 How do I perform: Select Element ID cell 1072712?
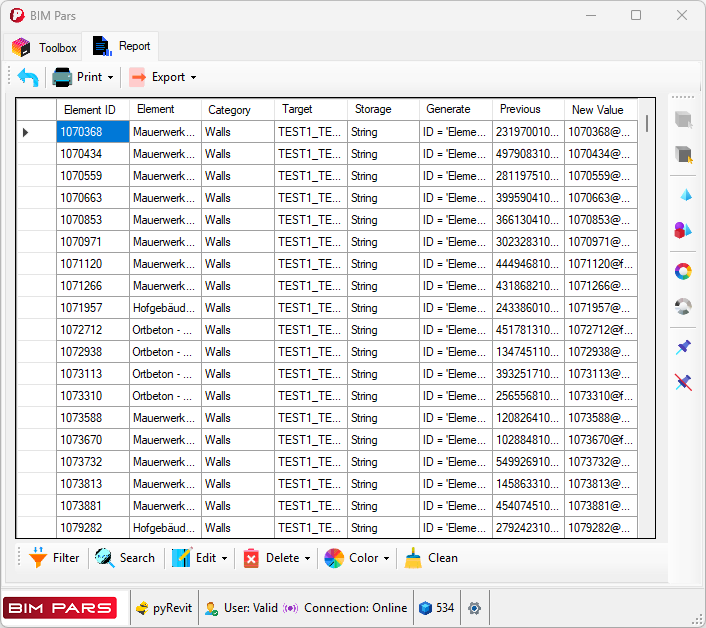coord(93,330)
